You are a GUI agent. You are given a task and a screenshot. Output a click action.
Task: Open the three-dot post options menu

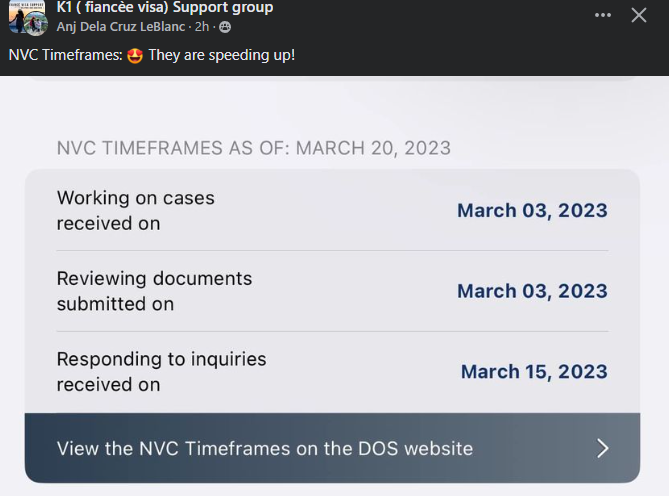[x=602, y=15]
